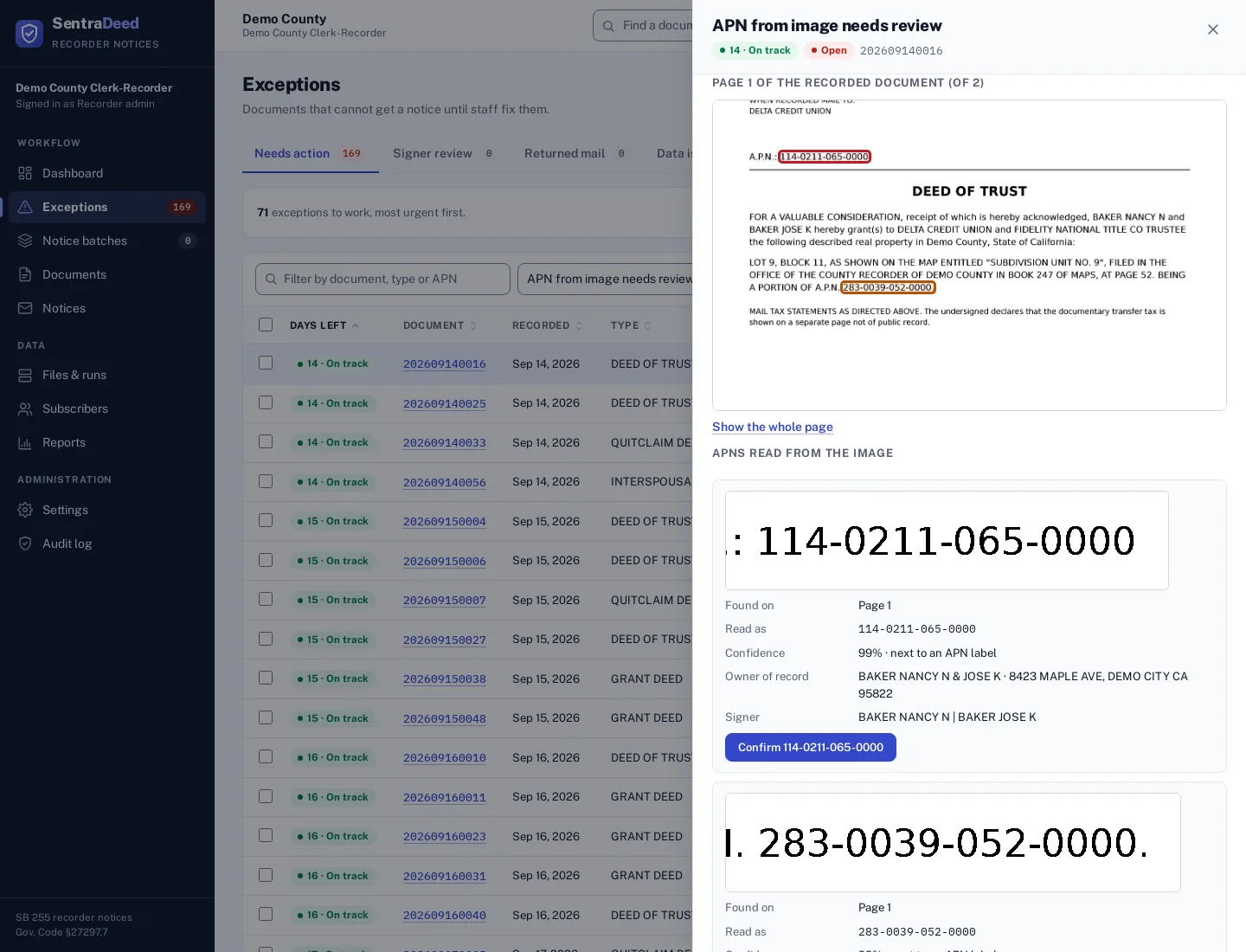Click the Filter by document input field
1246x952 pixels.
click(x=382, y=279)
